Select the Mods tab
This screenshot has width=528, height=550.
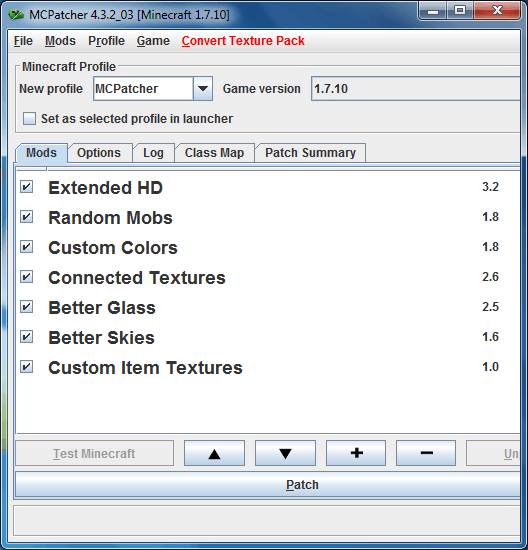41,153
